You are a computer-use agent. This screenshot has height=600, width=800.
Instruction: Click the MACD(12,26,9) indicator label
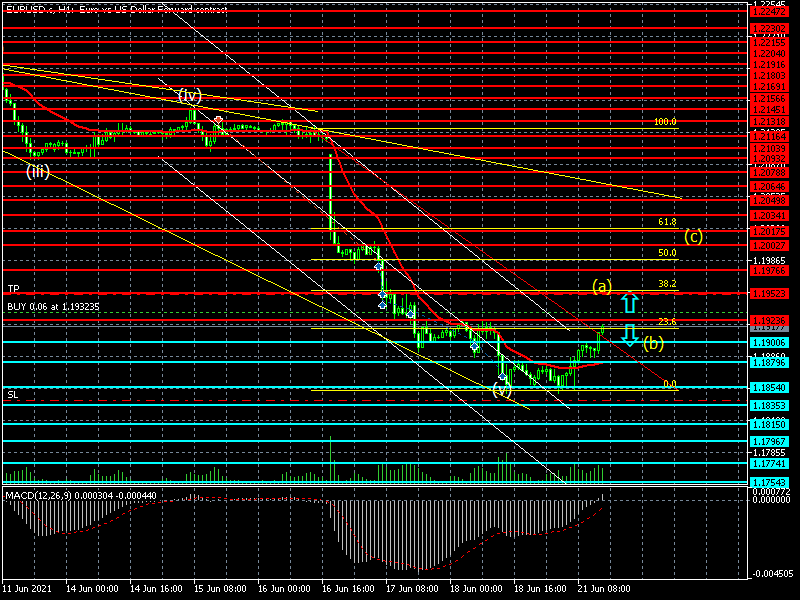[x=81, y=495]
